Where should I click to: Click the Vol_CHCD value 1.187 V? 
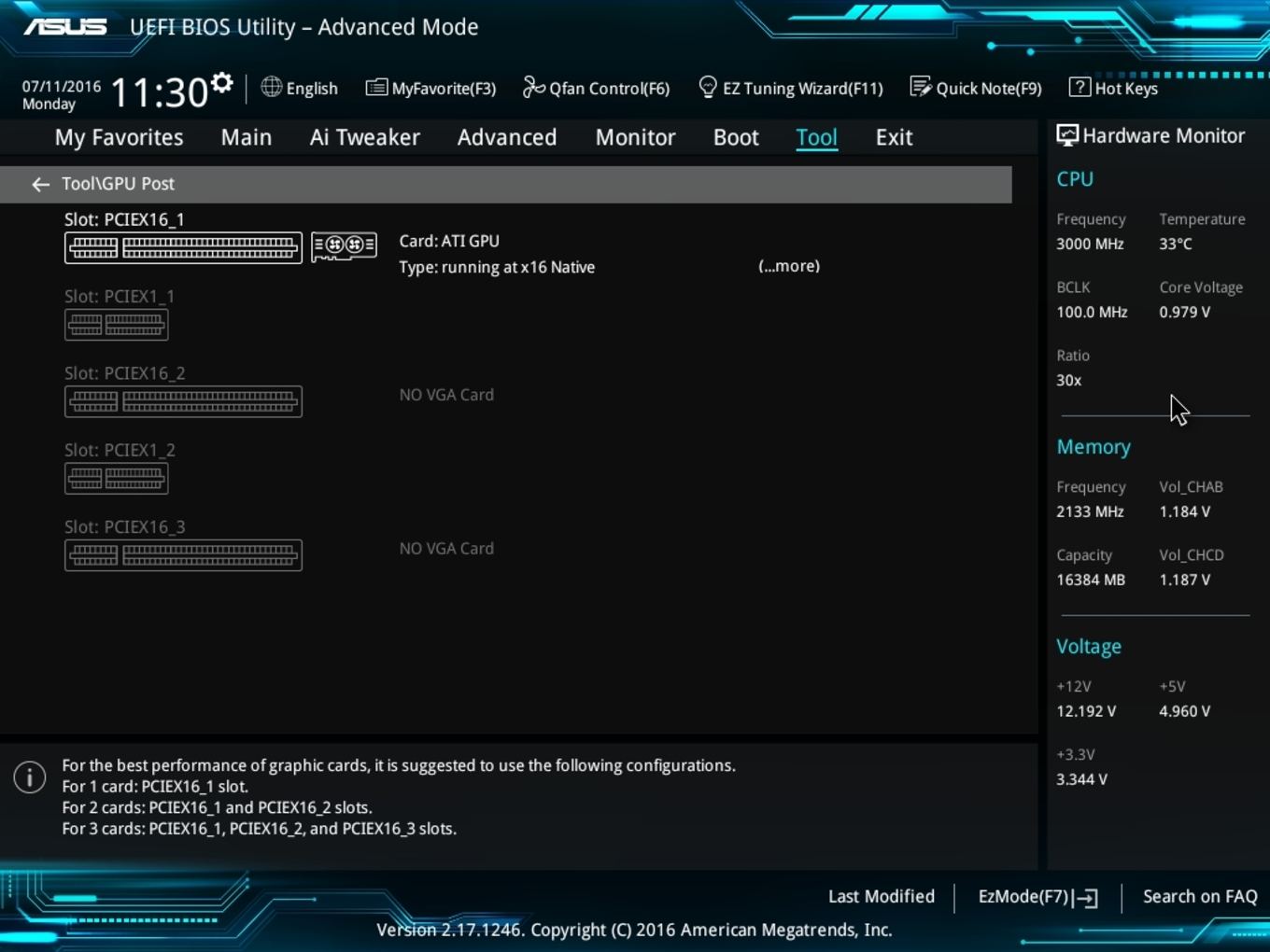1185,580
